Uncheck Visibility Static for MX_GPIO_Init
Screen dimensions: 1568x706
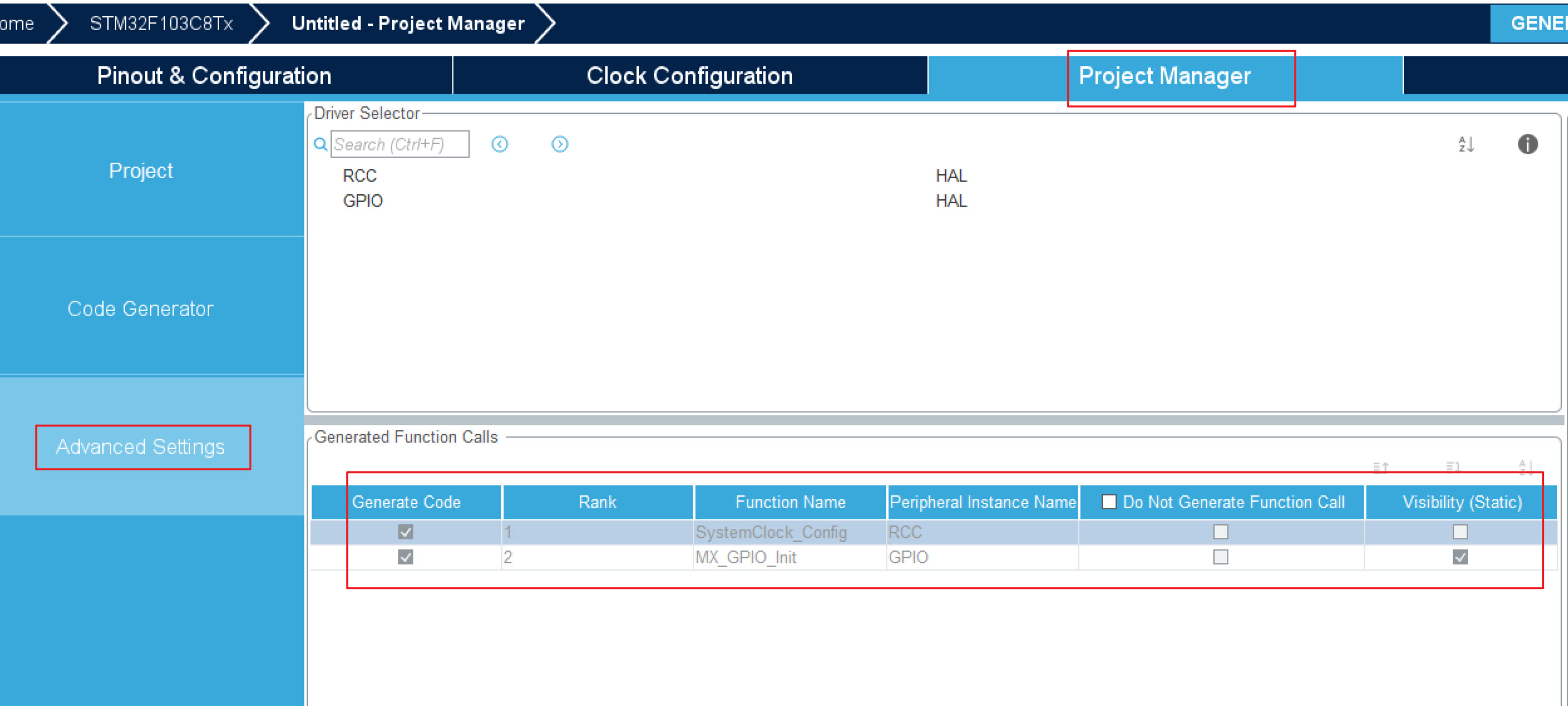(x=1460, y=557)
